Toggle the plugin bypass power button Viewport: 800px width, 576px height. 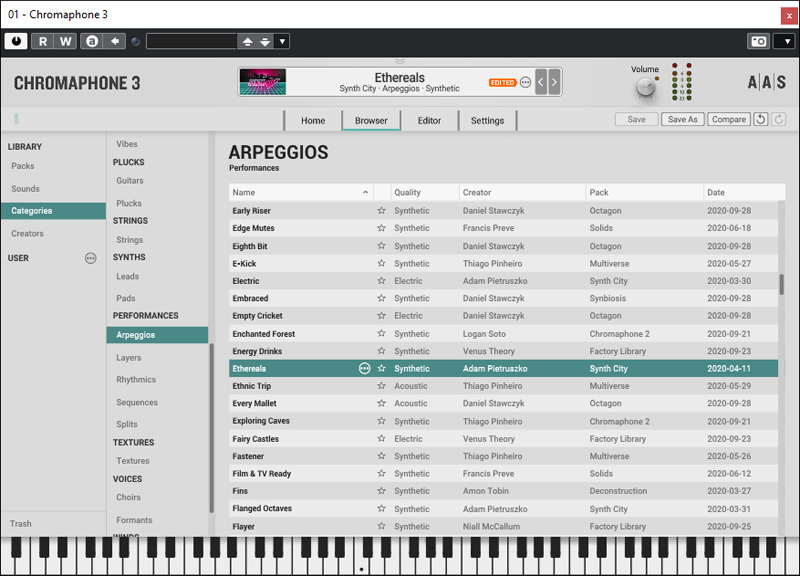pyautogui.click(x=16, y=41)
